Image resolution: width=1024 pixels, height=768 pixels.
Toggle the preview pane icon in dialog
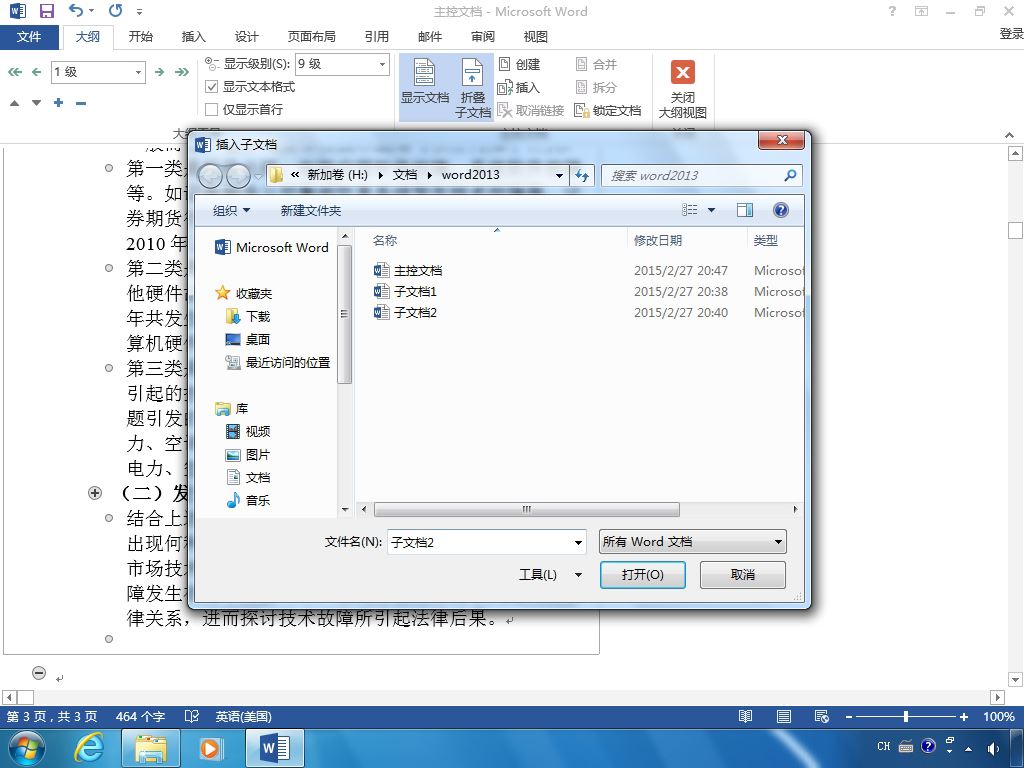pos(744,210)
